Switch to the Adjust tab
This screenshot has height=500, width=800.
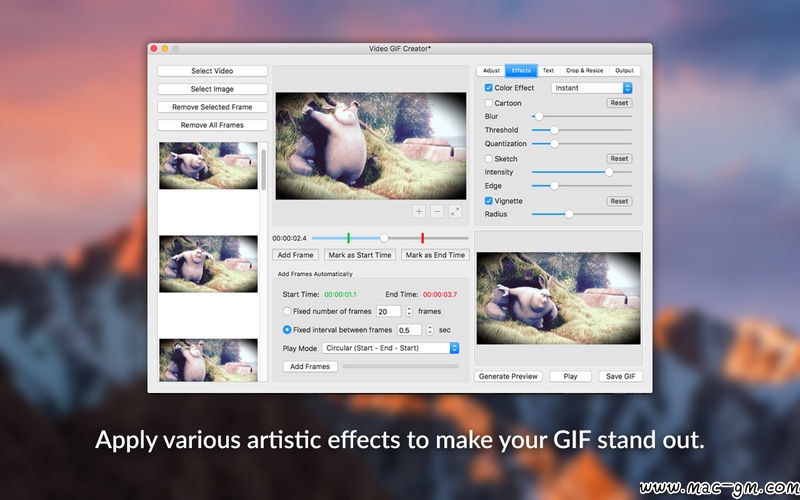pos(491,70)
